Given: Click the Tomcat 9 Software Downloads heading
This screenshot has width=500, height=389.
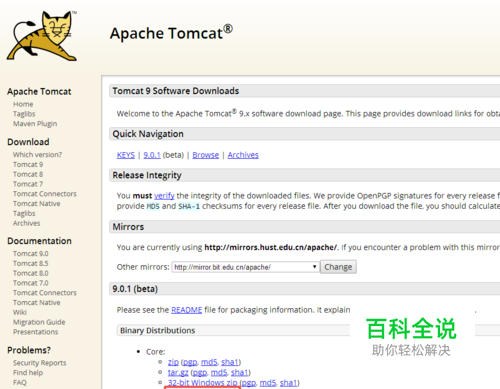Looking at the screenshot, I should 176,91.
